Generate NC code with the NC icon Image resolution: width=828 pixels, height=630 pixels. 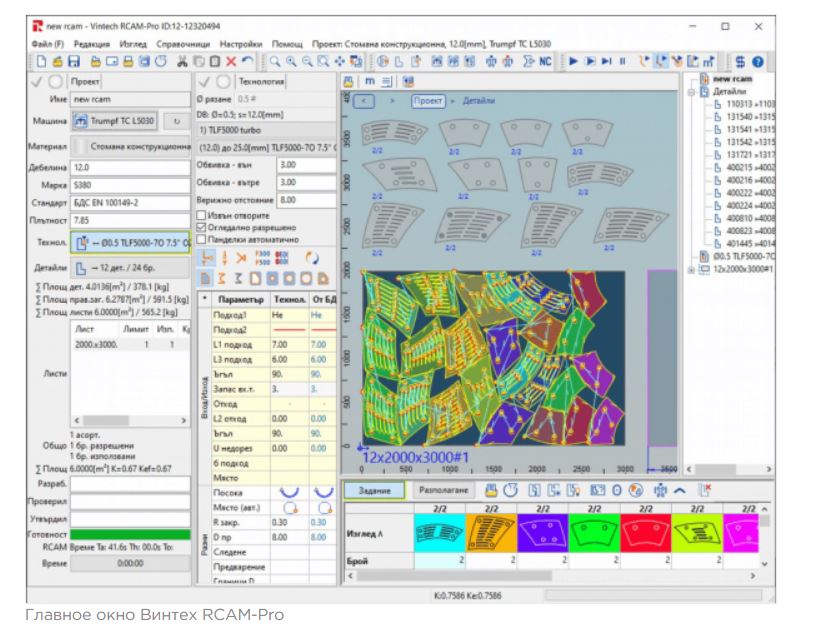pyautogui.click(x=545, y=62)
